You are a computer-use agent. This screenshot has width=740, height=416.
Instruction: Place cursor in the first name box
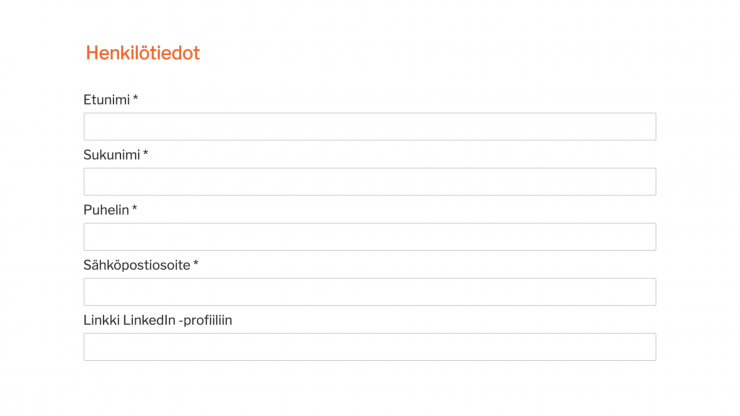[x=370, y=127]
